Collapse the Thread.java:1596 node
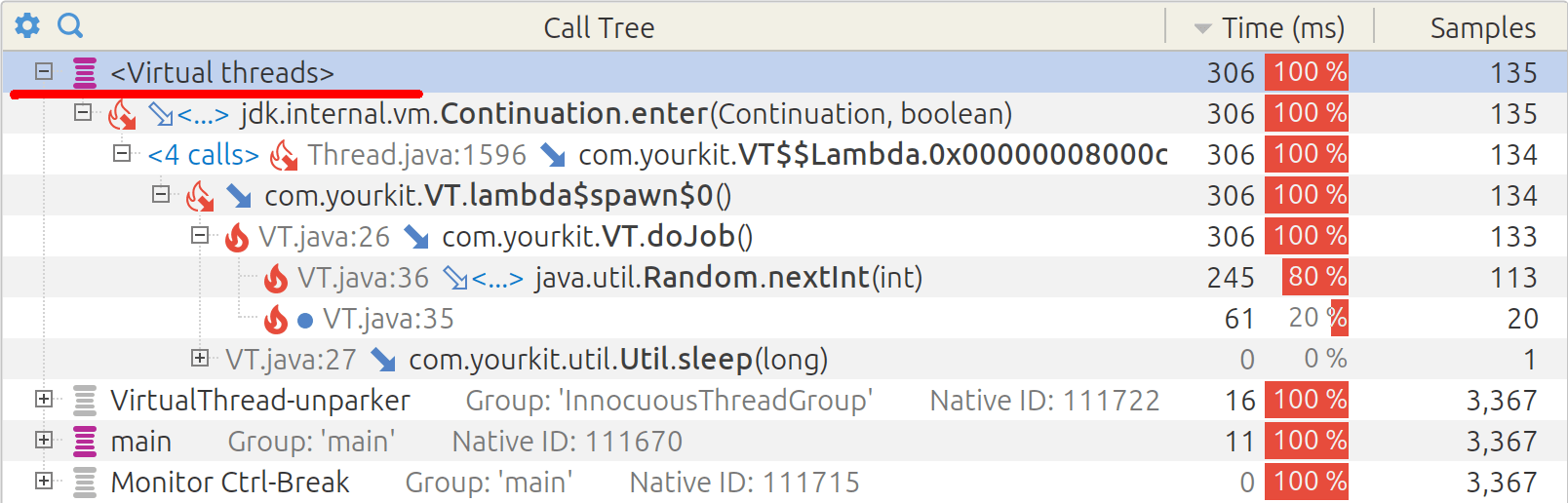 (122, 153)
